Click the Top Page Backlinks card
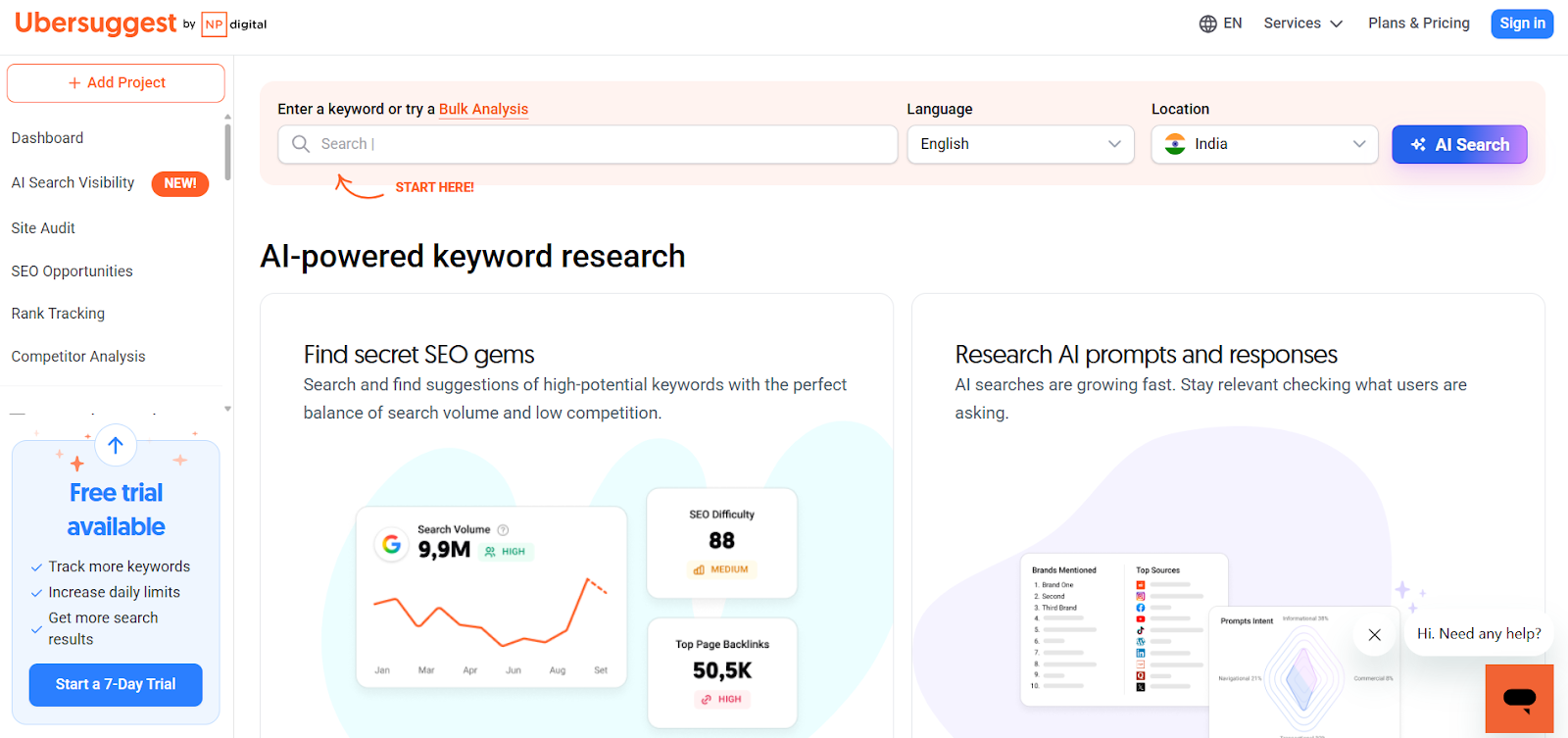 pyautogui.click(x=722, y=672)
